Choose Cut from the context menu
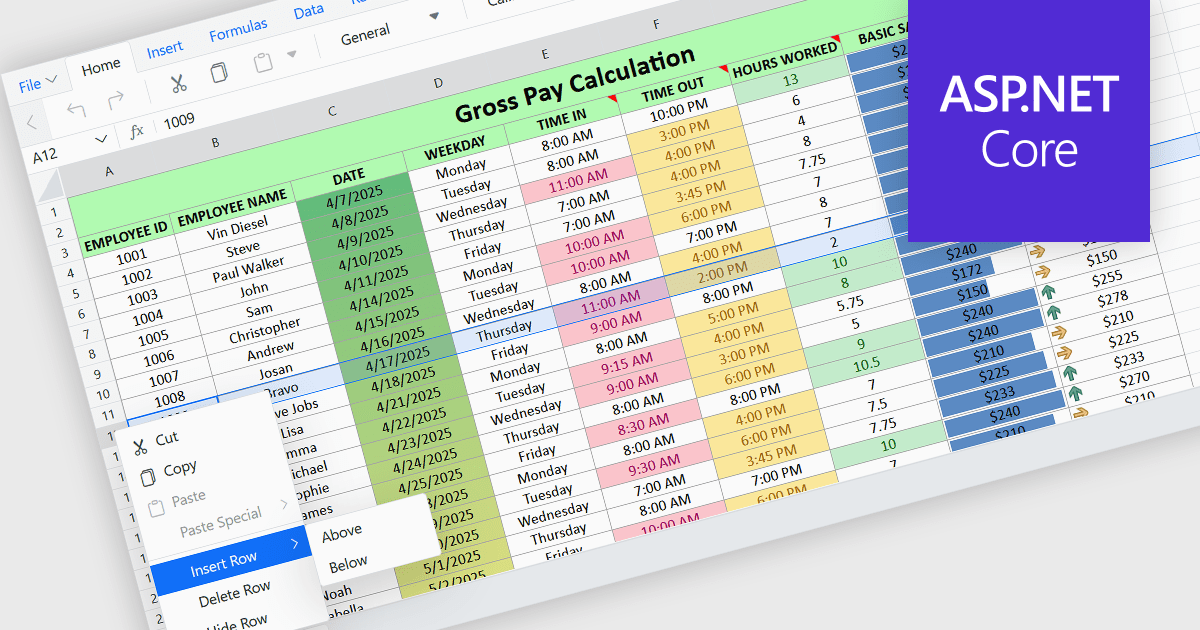This screenshot has width=1200, height=630. (166, 439)
